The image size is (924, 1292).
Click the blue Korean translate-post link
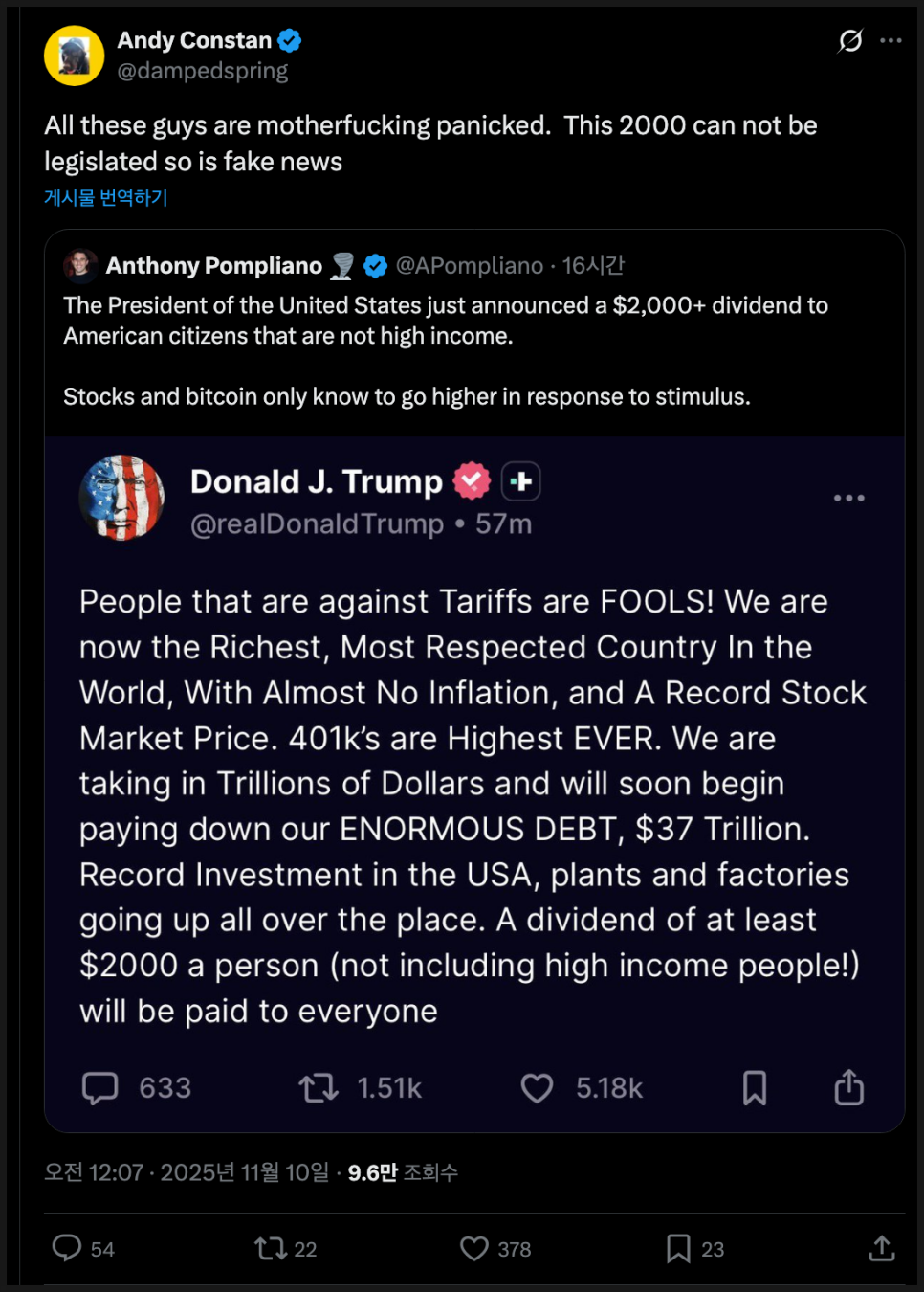(x=106, y=197)
